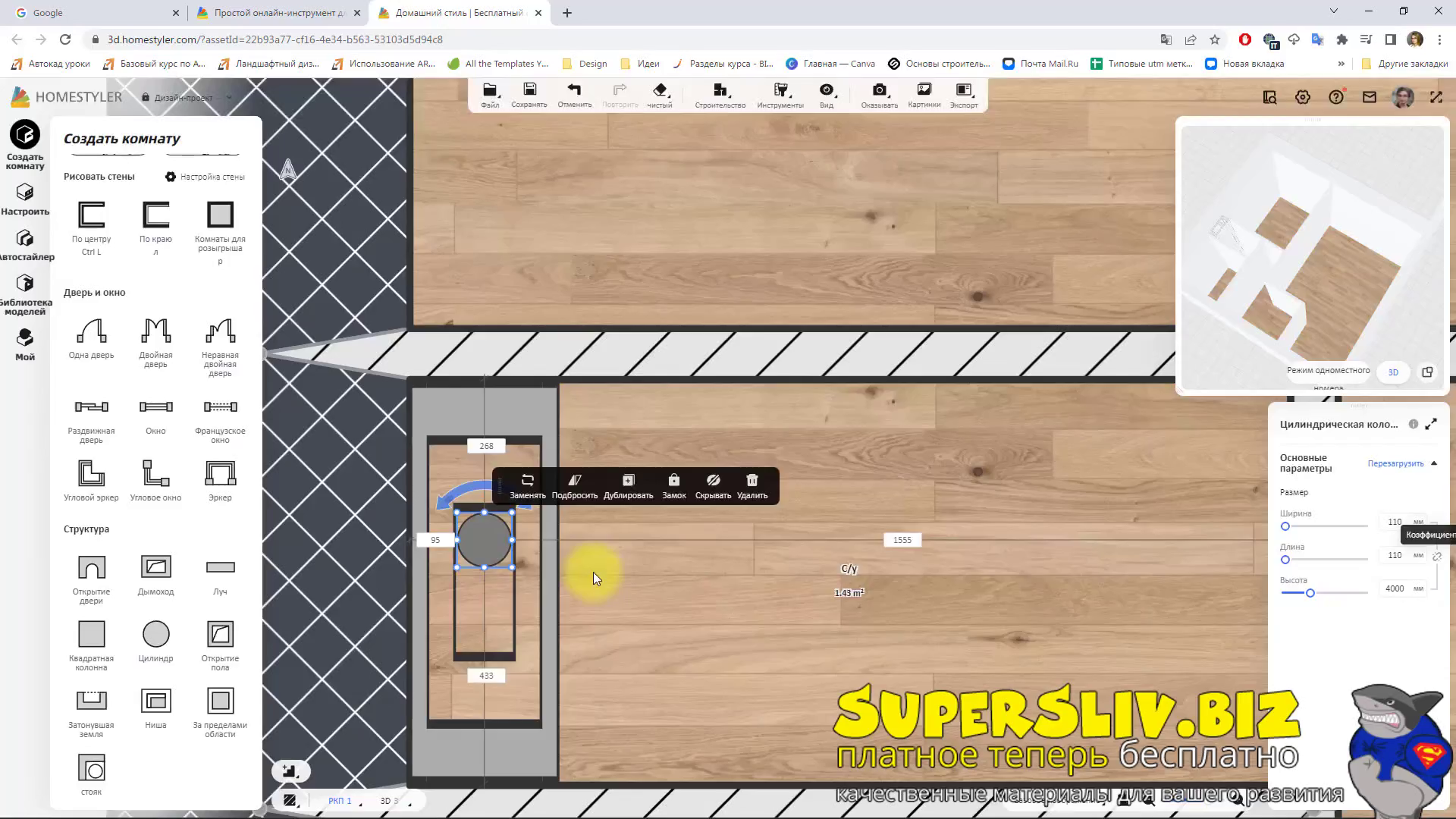The height and width of the screenshot is (819, 1456).
Task: Add a Дымоход chimney structure
Action: tap(155, 575)
